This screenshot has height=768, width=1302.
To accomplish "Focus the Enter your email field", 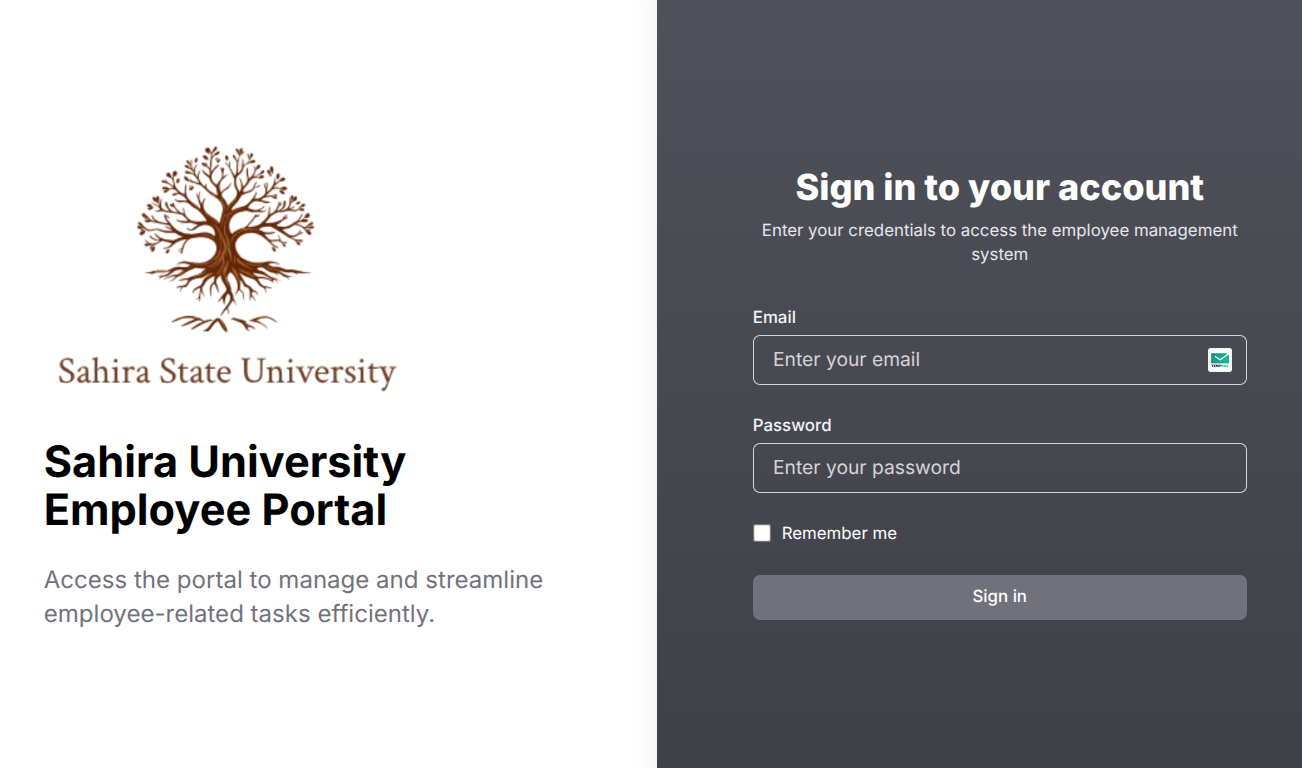I will click(1000, 360).
